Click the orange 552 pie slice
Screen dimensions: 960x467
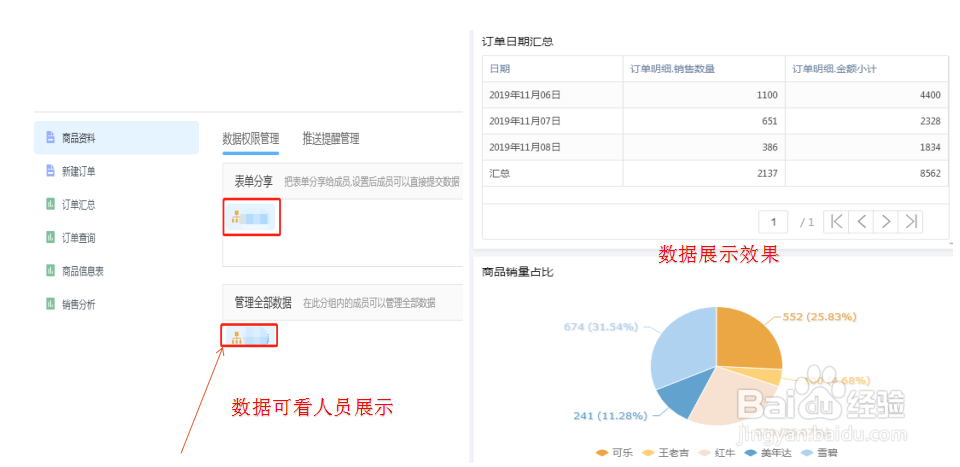pyautogui.click(x=746, y=340)
